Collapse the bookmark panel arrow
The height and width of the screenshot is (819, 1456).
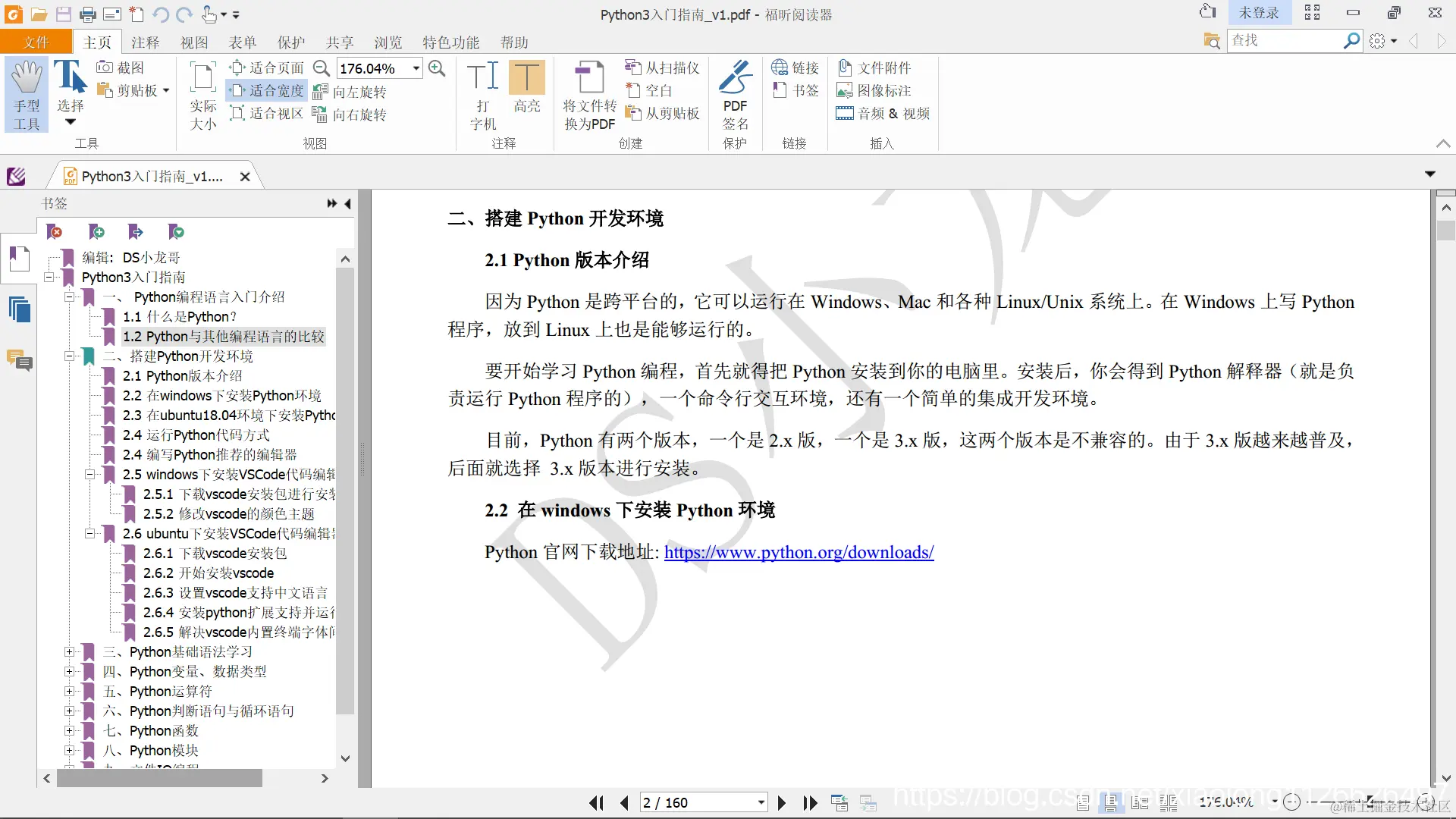tap(347, 203)
